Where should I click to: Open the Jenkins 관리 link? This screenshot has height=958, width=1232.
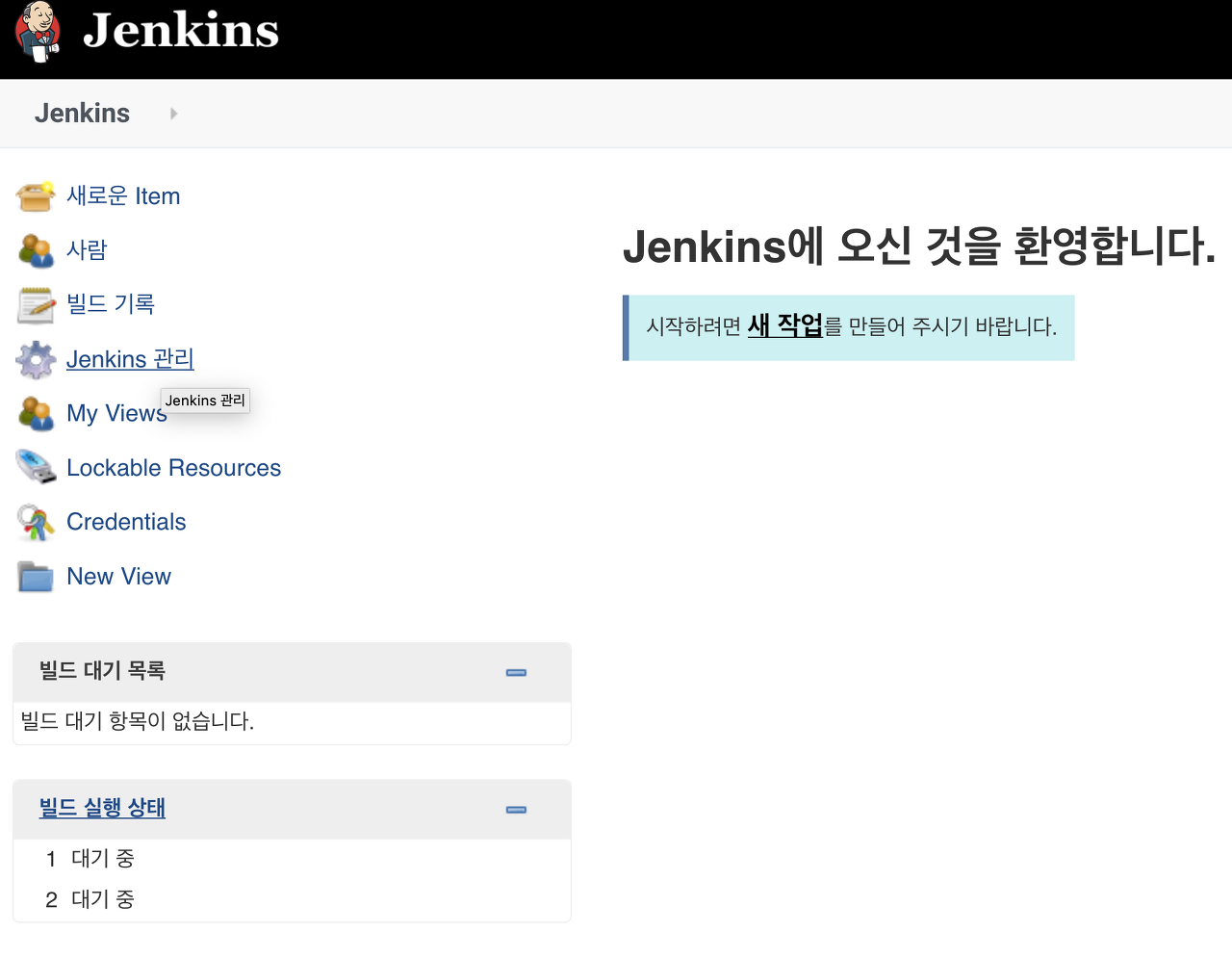tap(130, 359)
